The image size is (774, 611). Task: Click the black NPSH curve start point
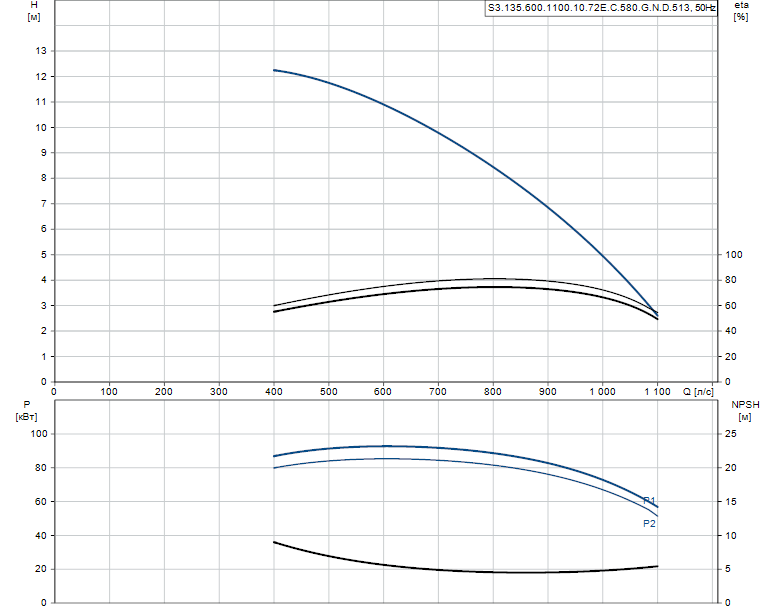[274, 542]
